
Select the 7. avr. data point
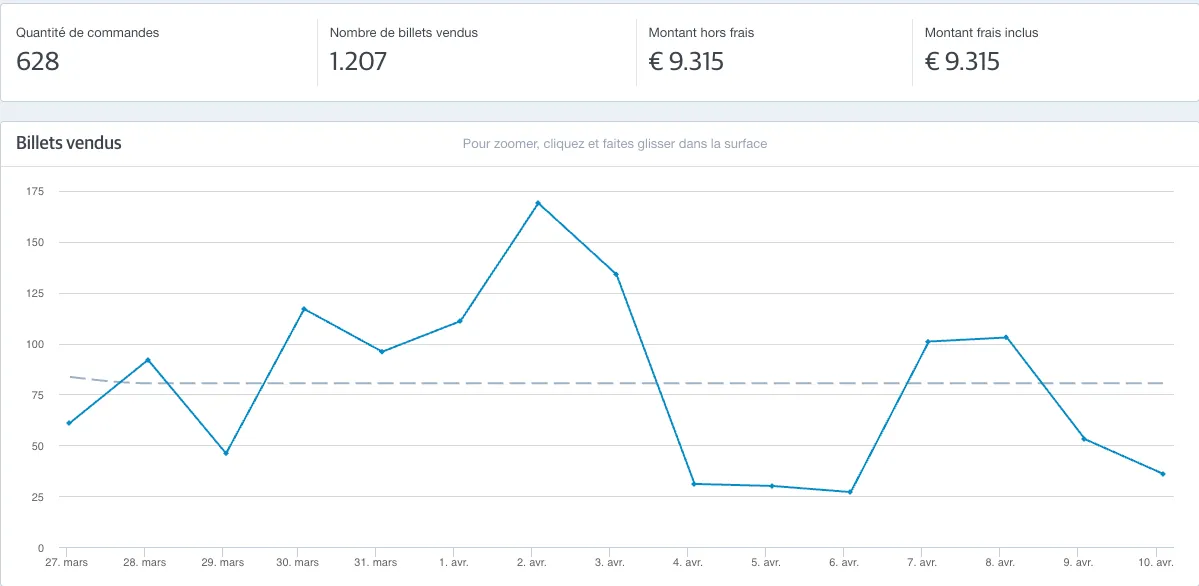[x=928, y=341]
